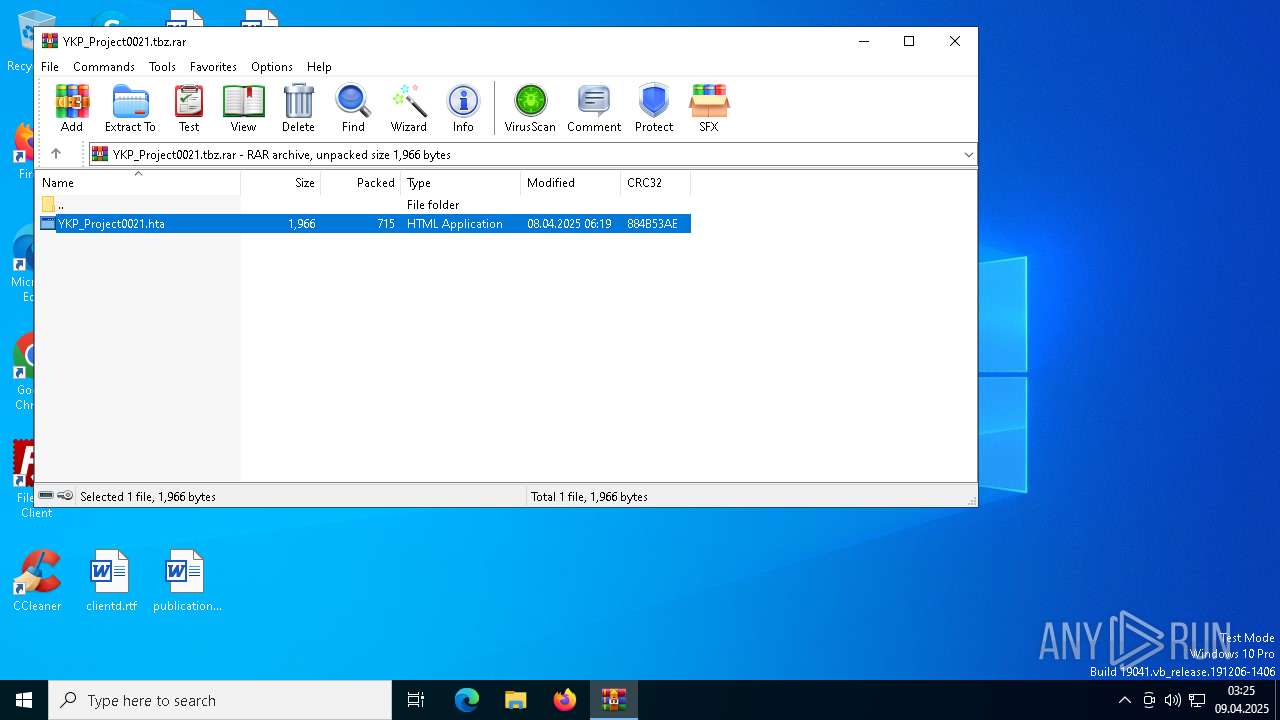The image size is (1280, 720).
Task: Click the WinRAR taskbar button
Action: (x=614, y=700)
